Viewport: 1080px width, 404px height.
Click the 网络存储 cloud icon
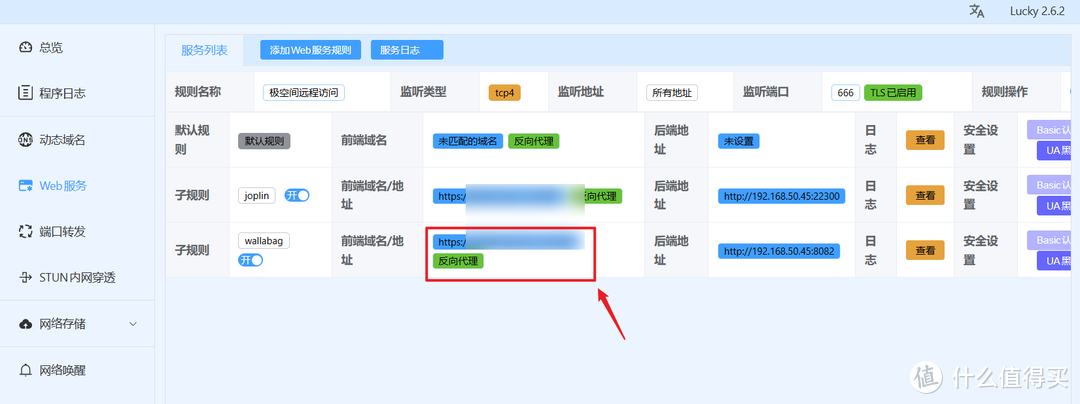point(25,323)
